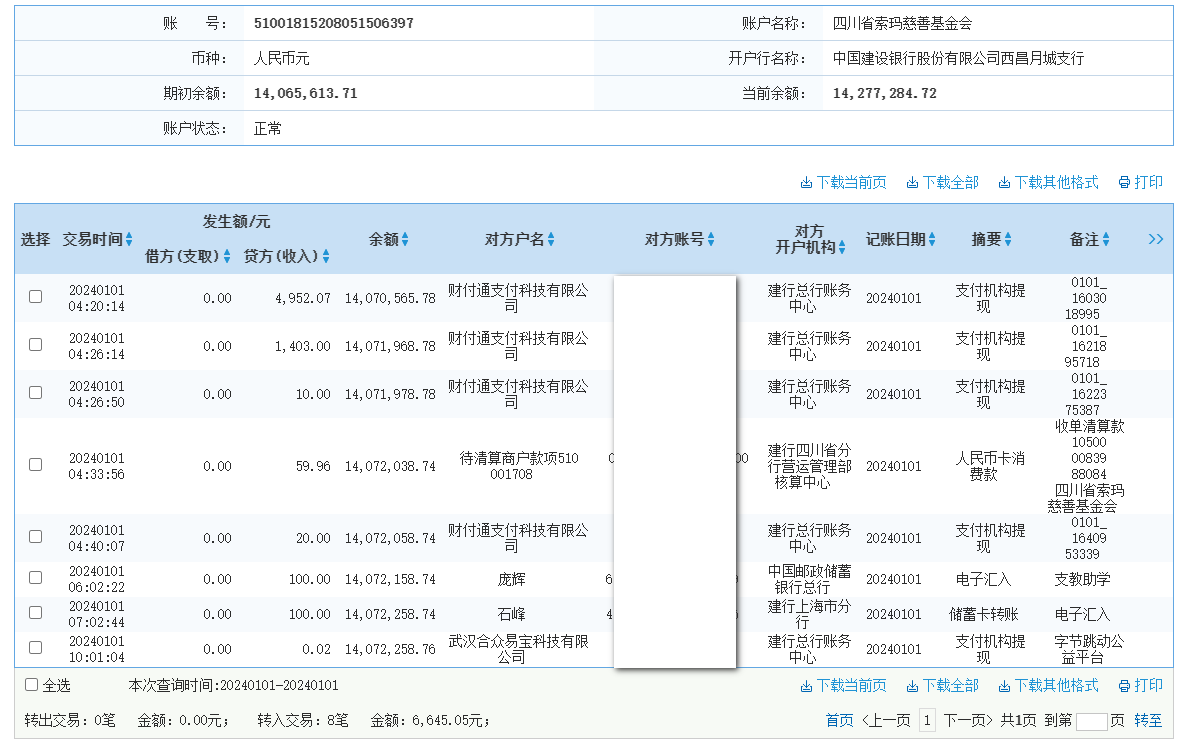Go to 首页 first page
Screen dimensions: 1181x744
[839, 721]
